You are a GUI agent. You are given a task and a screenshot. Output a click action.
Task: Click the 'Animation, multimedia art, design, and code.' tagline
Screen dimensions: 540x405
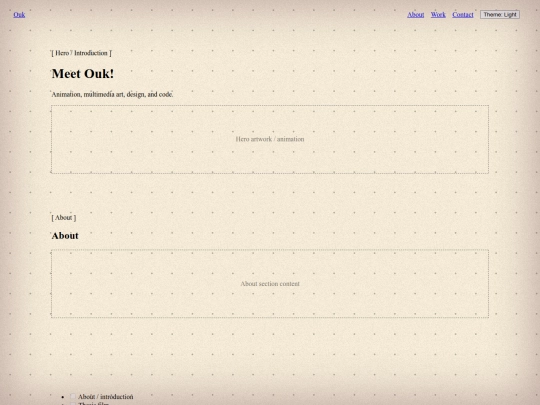tap(112, 94)
